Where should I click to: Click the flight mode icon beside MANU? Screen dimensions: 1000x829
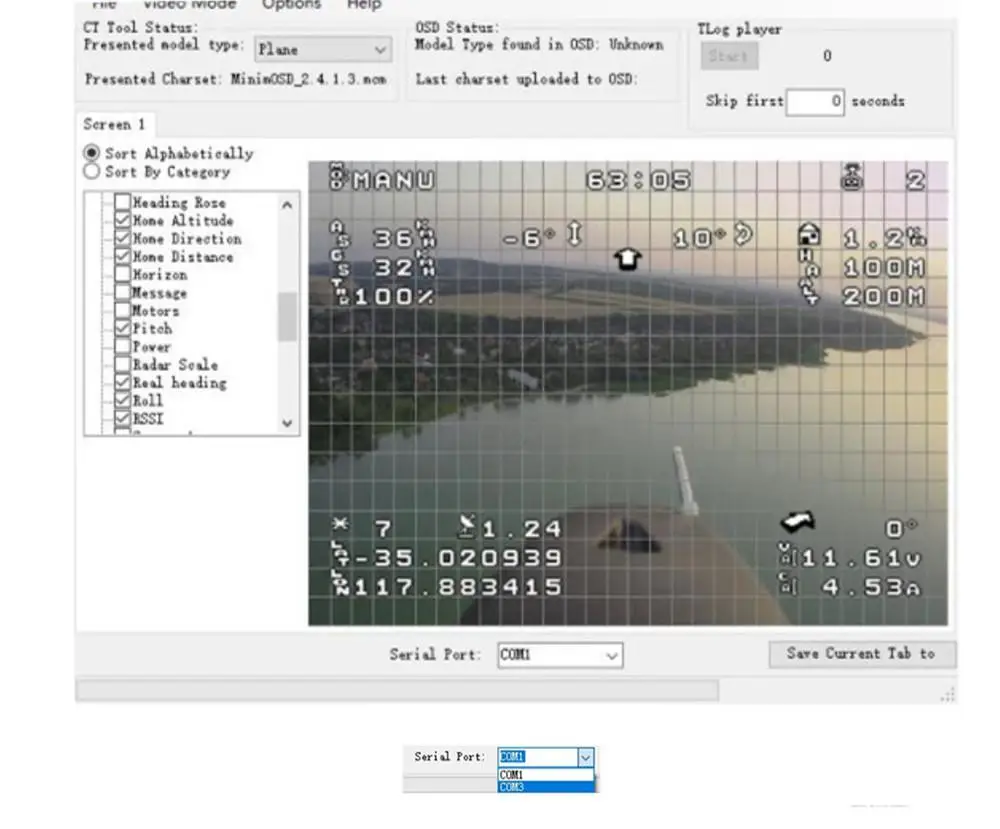(x=337, y=177)
